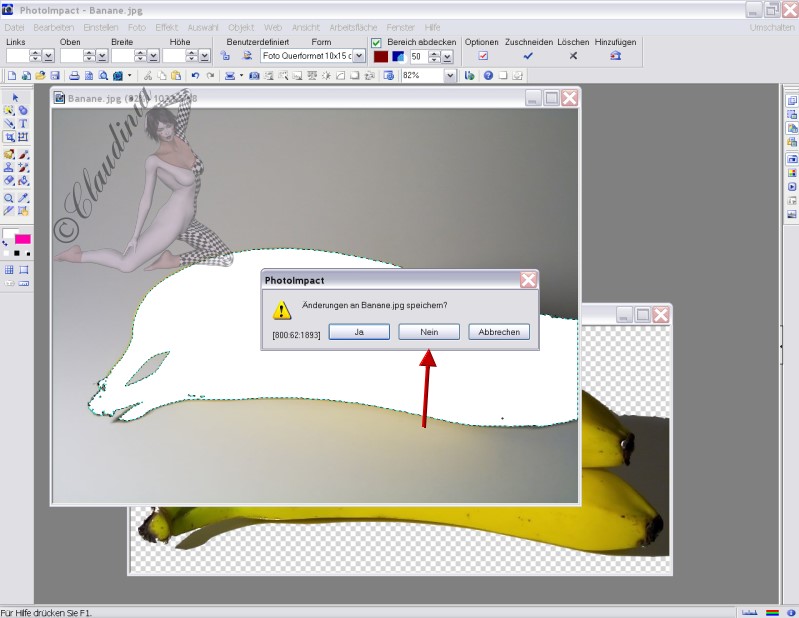Select the Paintbrush tool
Screen dimensions: 799x618
pyautogui.click(x=23, y=154)
